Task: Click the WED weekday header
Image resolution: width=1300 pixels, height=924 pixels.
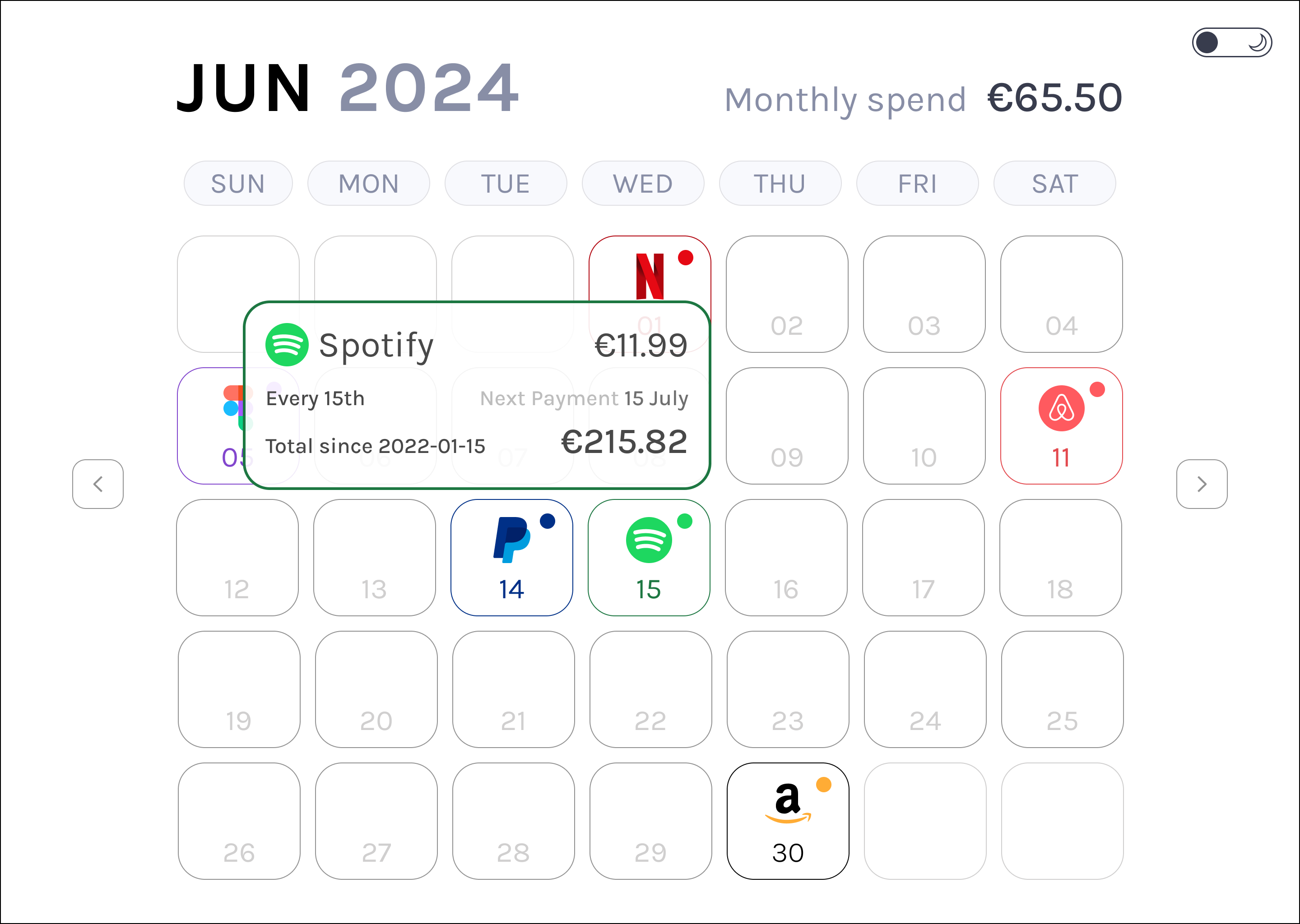Action: (x=643, y=184)
